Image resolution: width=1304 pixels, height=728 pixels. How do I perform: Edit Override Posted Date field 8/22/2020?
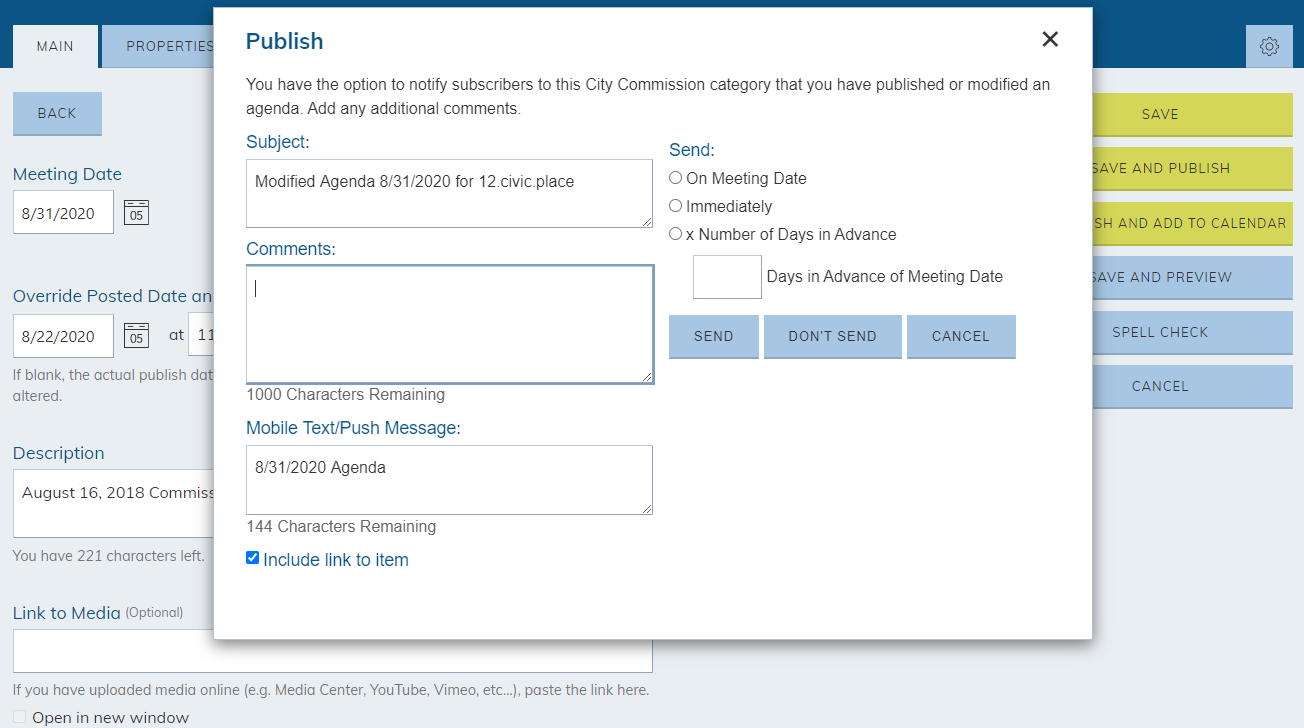click(x=63, y=335)
